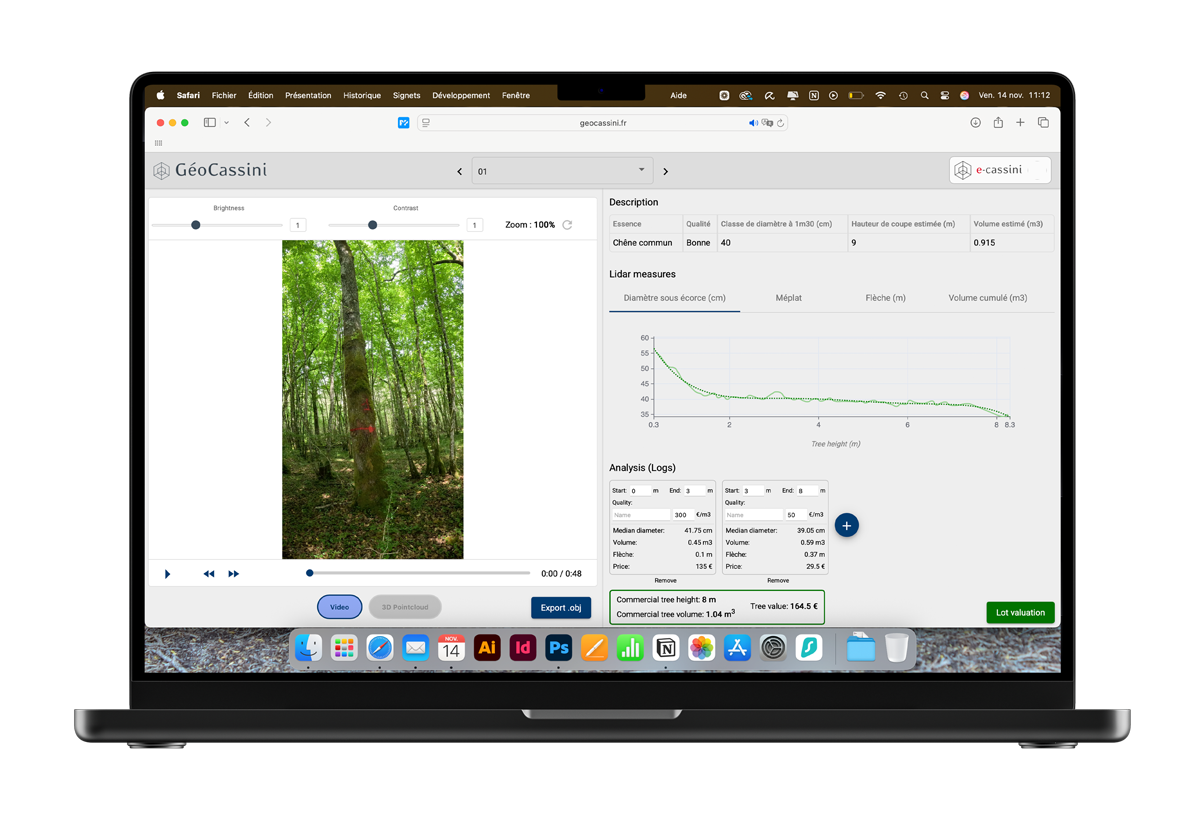Open Photoshop from the Dock
The image size is (1200, 820).
pos(558,648)
